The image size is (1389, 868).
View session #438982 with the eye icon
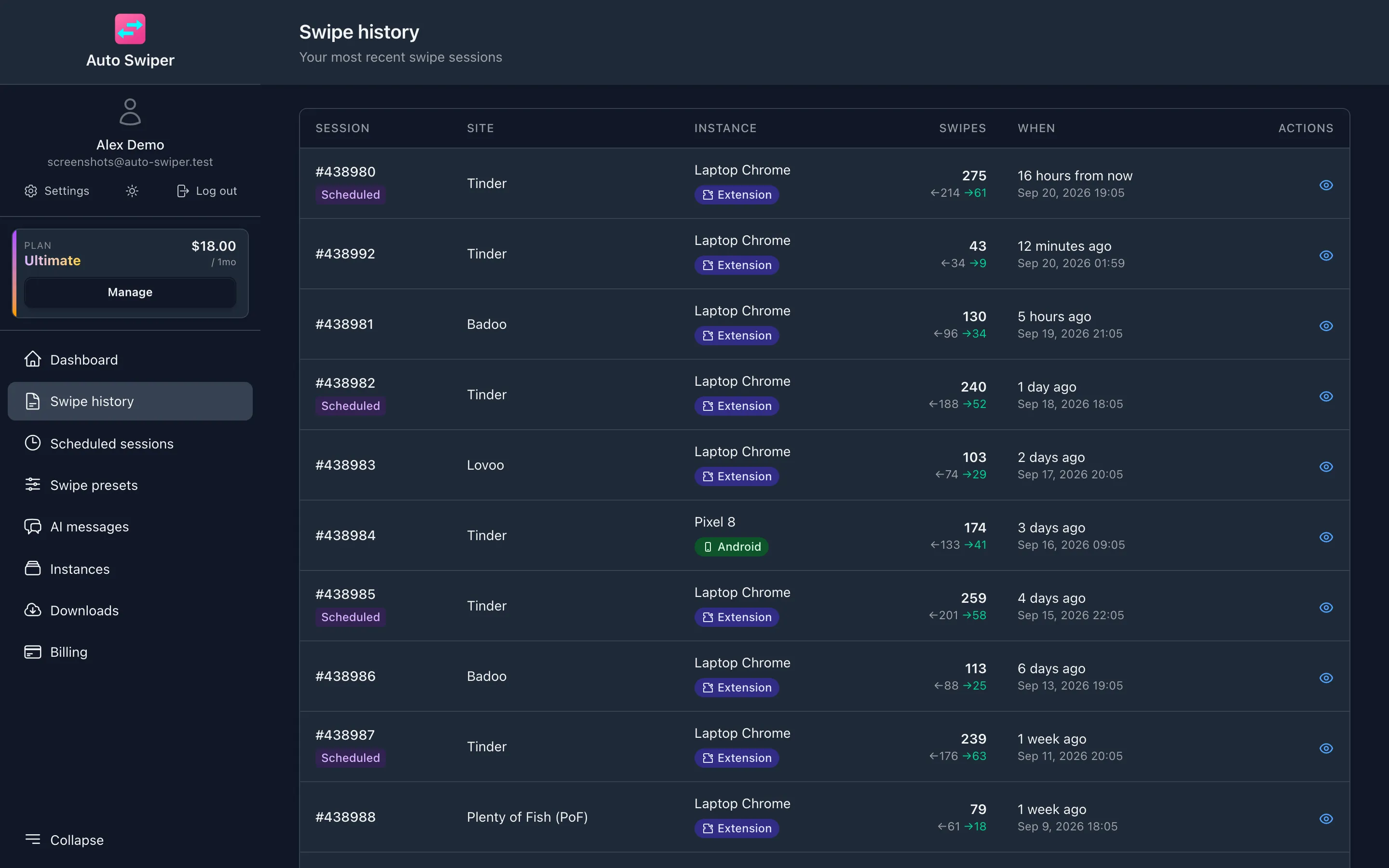tap(1326, 396)
